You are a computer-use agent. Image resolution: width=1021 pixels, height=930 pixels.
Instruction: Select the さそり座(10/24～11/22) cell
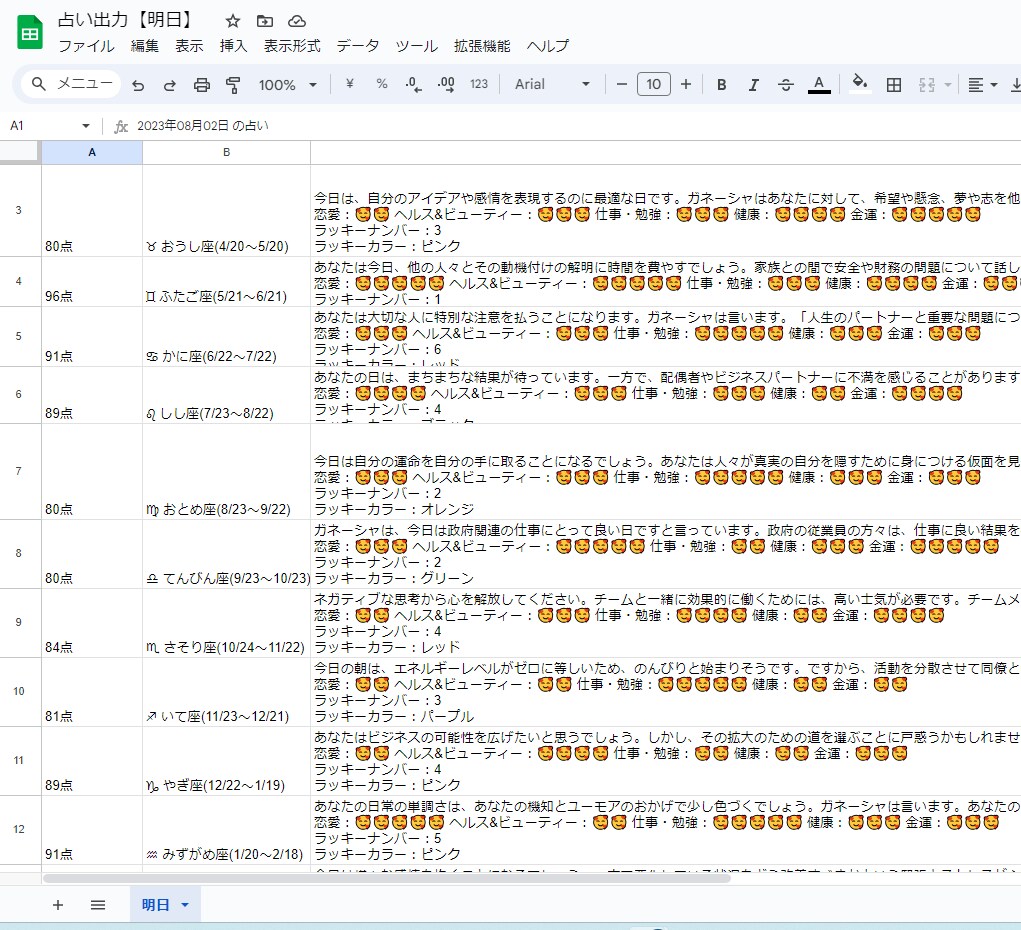227,623
